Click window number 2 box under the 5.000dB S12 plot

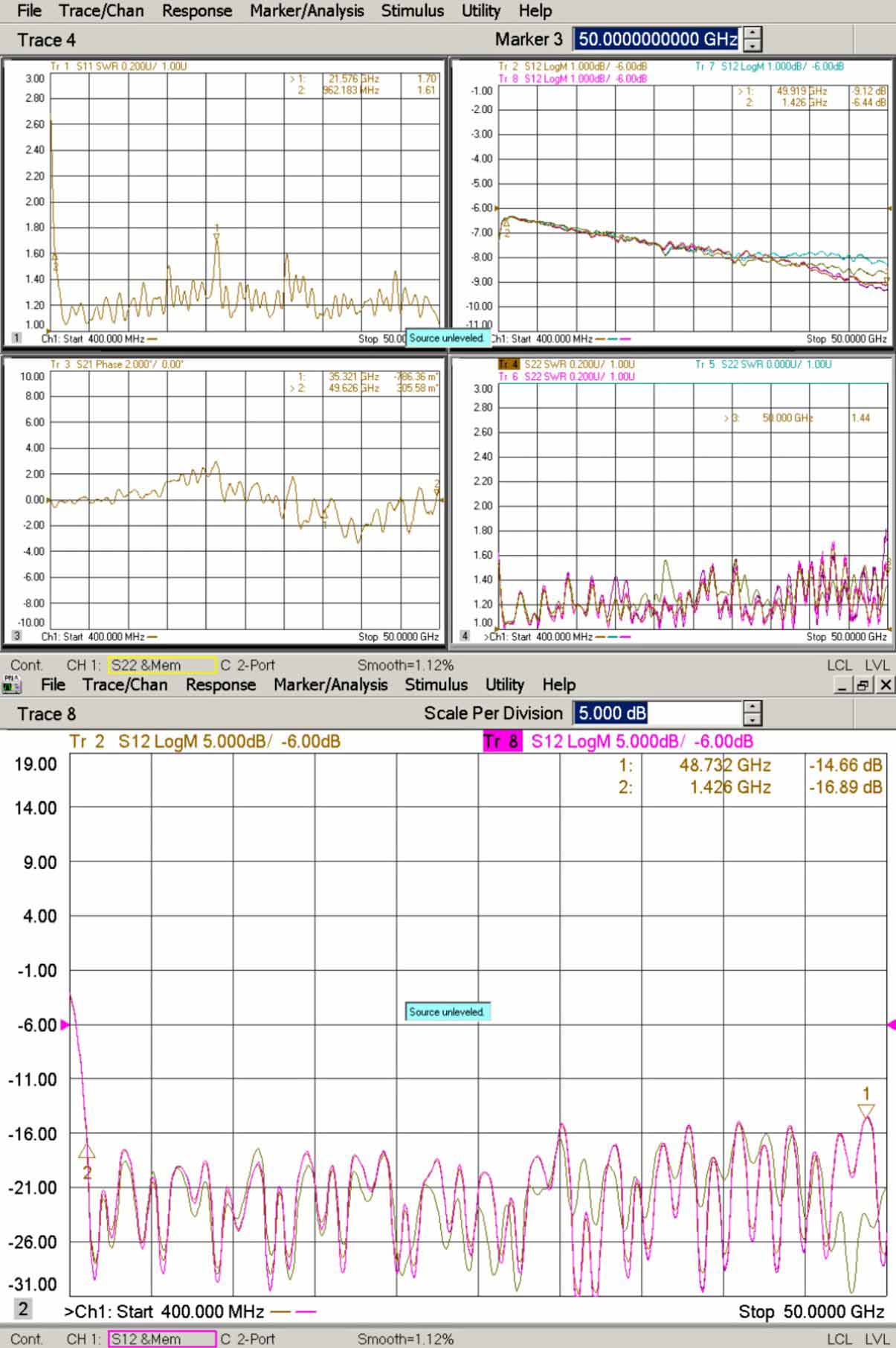[23, 1309]
